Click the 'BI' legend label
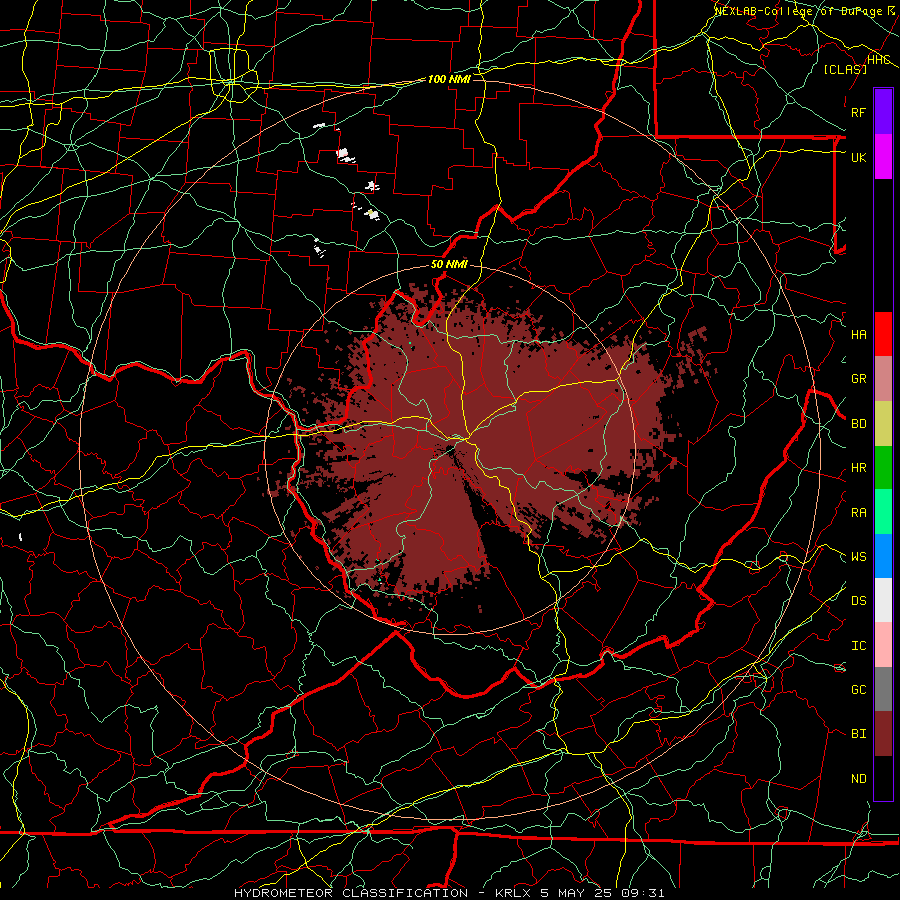The width and height of the screenshot is (900, 900). (858, 734)
